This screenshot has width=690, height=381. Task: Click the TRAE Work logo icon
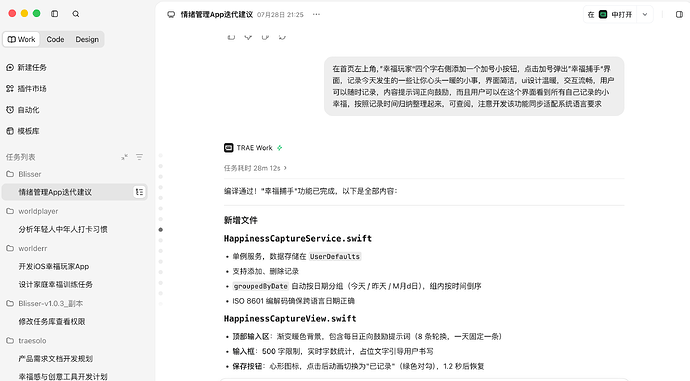pos(228,148)
